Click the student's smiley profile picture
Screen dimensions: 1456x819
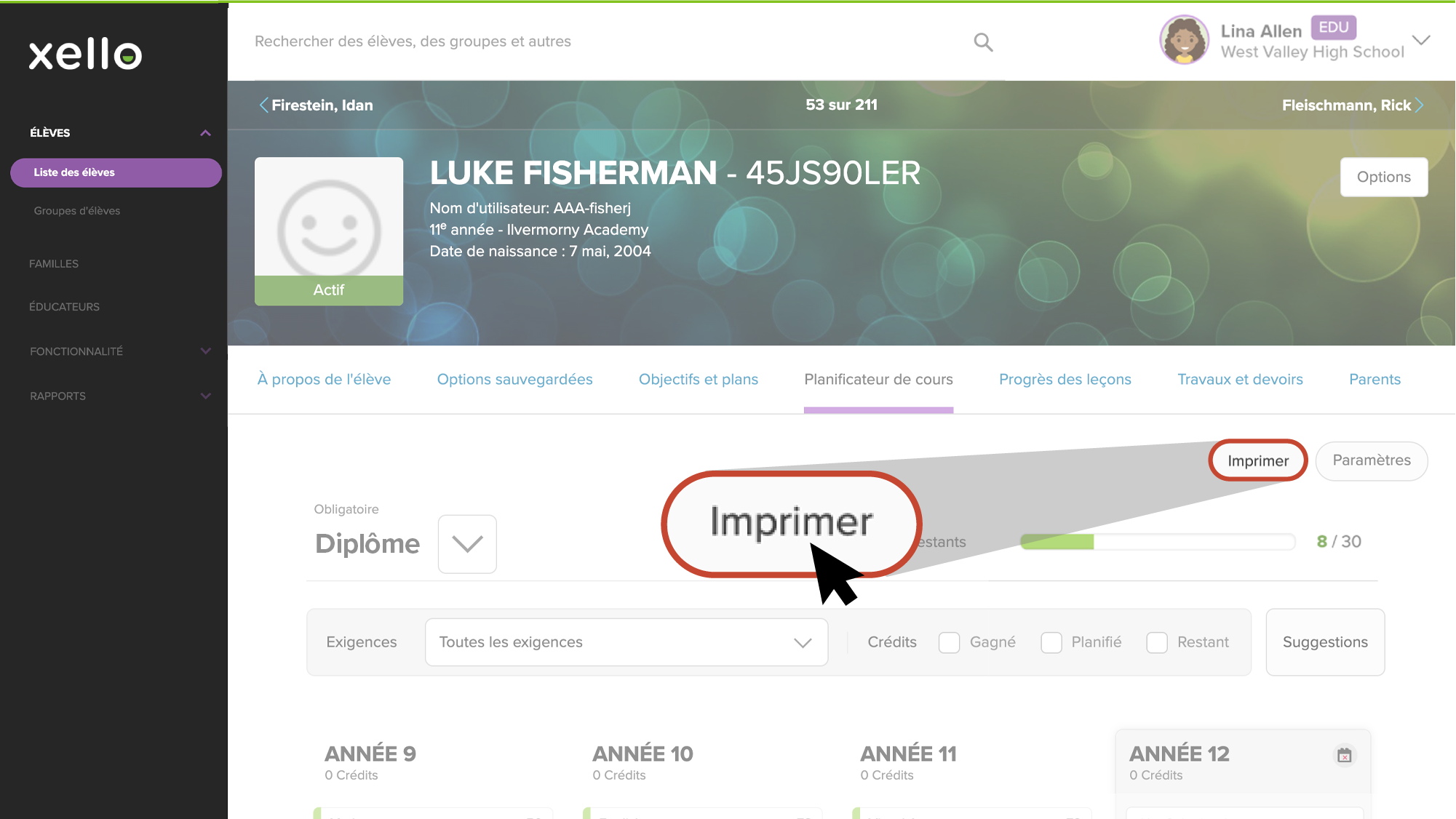[x=329, y=217]
